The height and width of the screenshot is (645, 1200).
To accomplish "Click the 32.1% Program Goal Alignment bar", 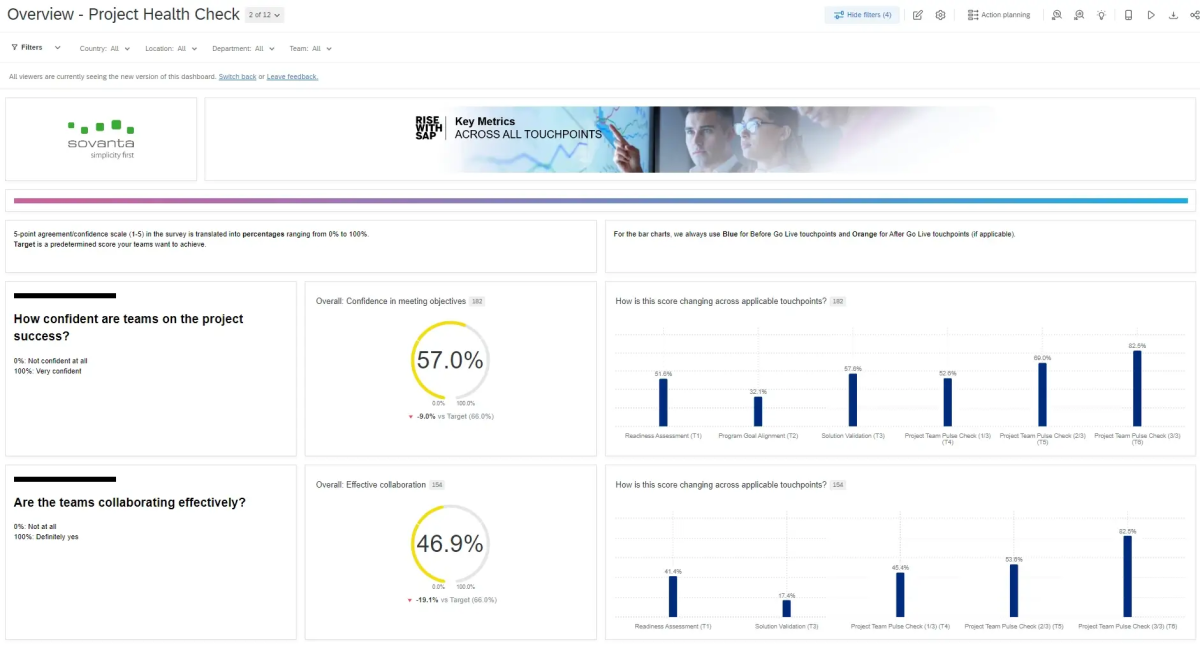I will coord(758,411).
